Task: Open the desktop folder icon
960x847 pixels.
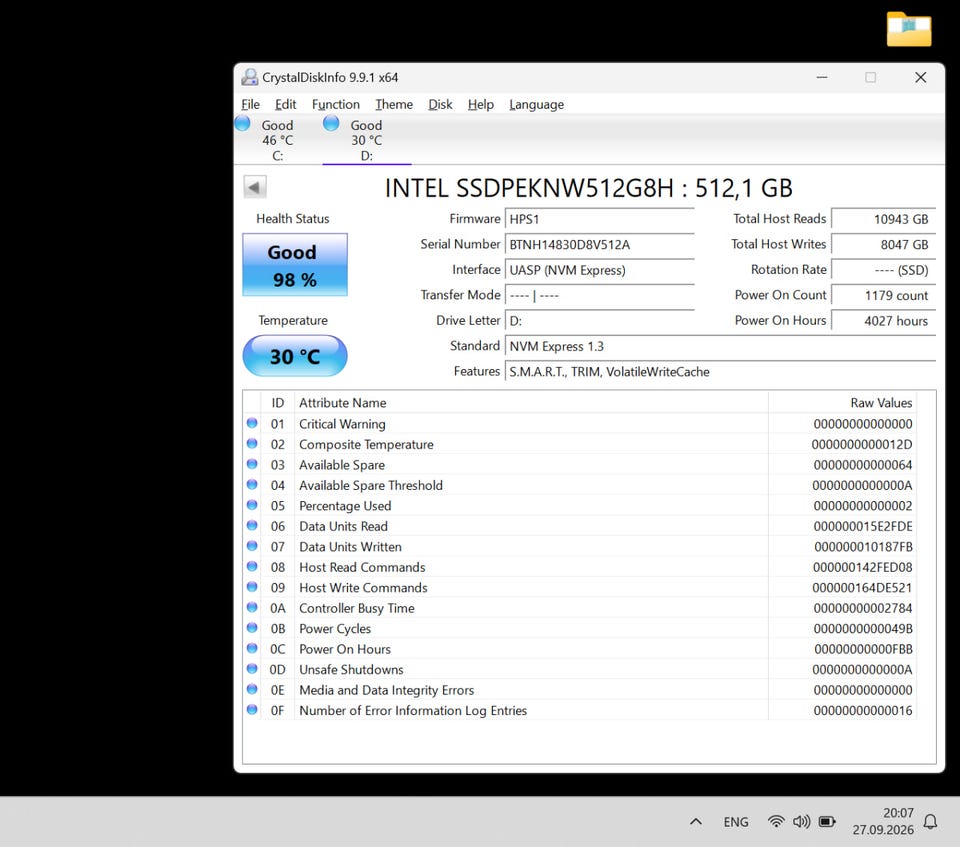Action: 909,29
